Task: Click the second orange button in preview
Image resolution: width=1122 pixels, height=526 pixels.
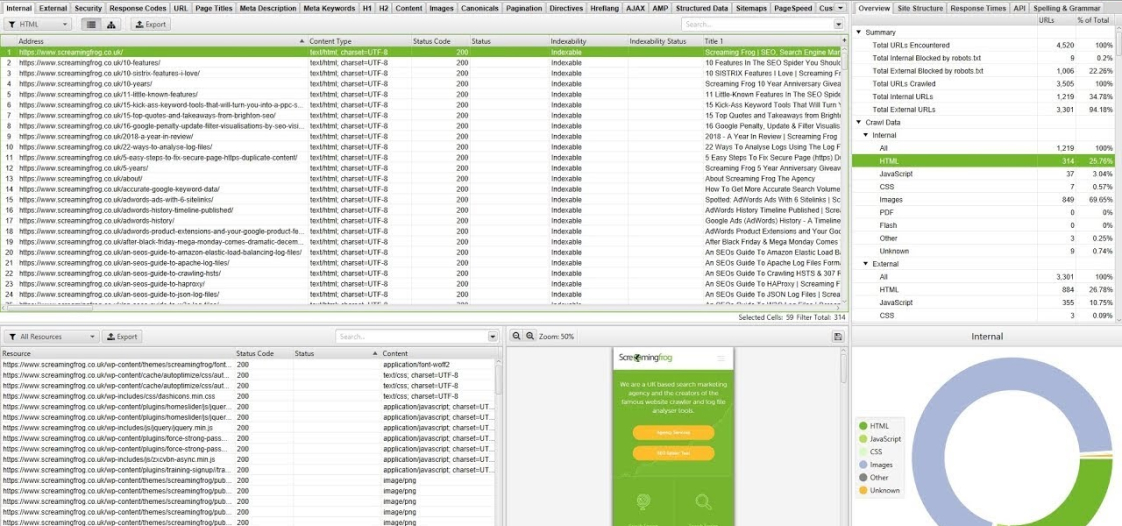Action: click(x=673, y=453)
